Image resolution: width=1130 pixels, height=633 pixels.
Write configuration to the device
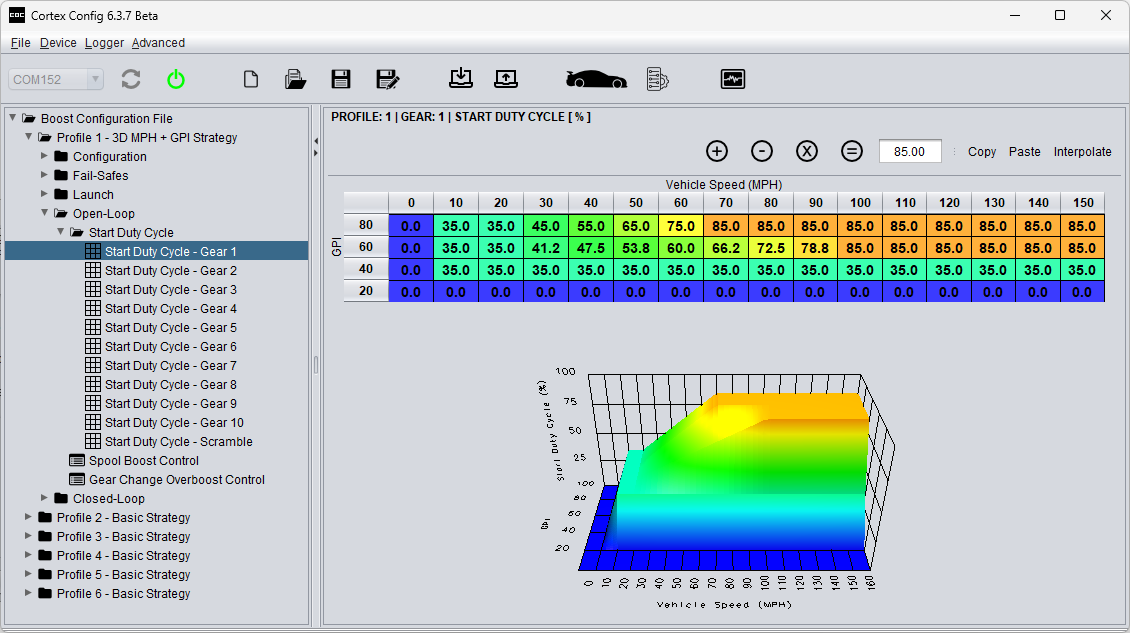[x=506, y=77]
